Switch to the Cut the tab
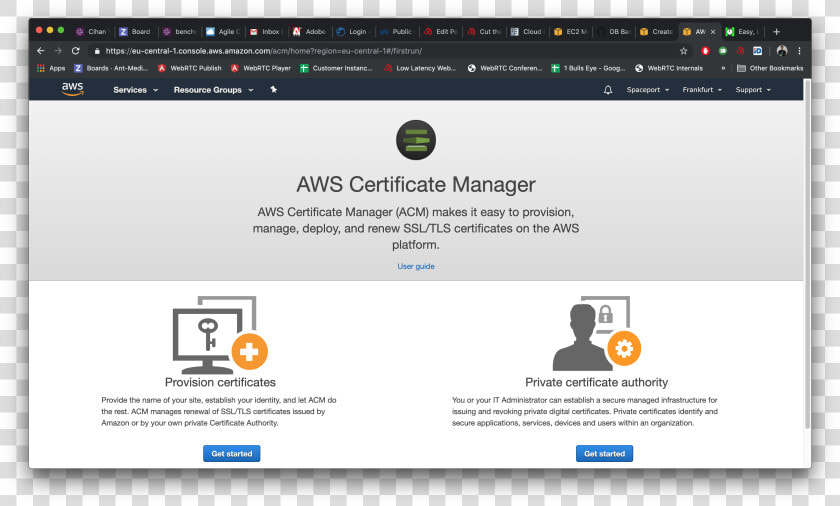Image resolution: width=840 pixels, height=506 pixels. [x=484, y=32]
